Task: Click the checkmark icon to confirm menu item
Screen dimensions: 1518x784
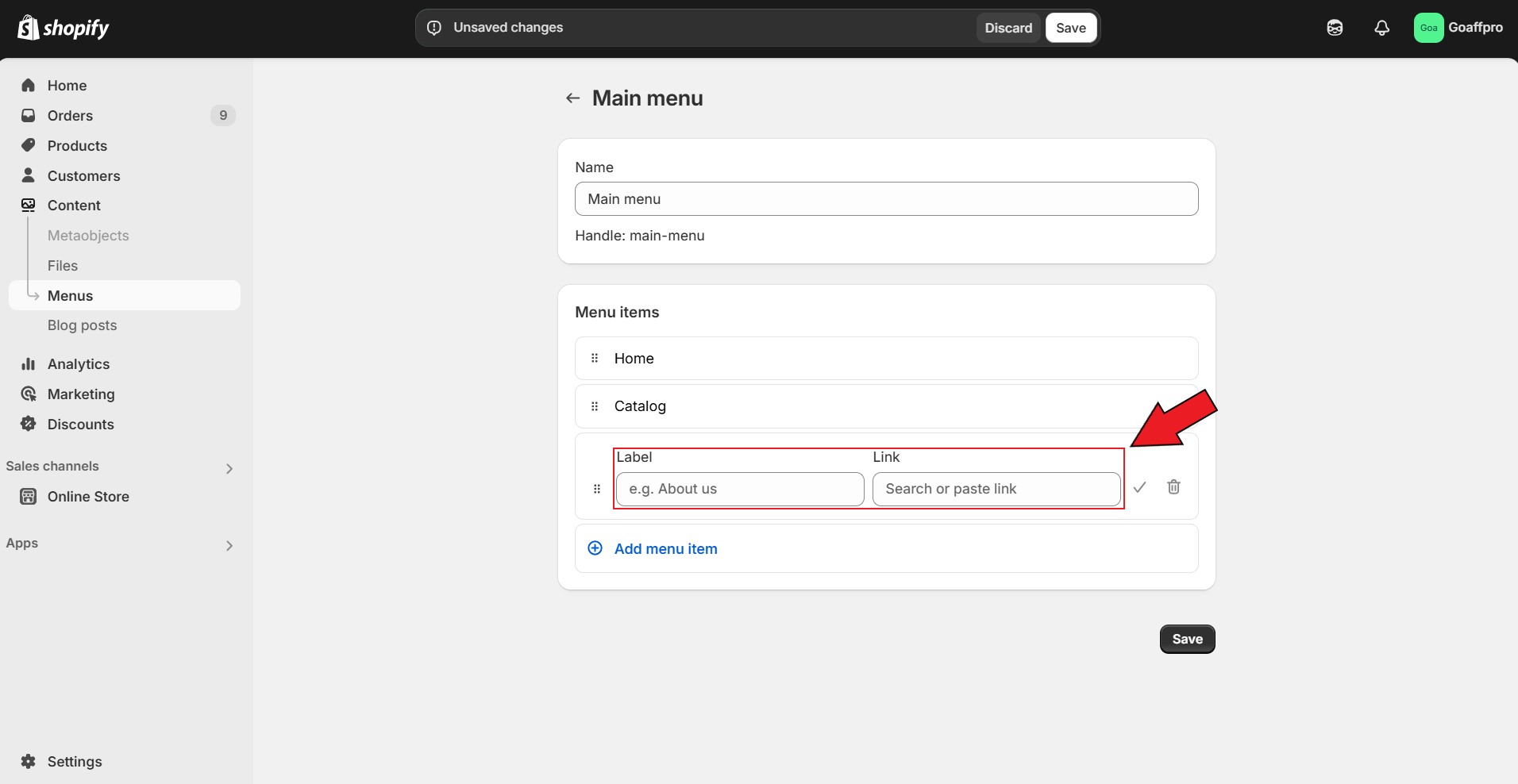Action: pos(1139,487)
